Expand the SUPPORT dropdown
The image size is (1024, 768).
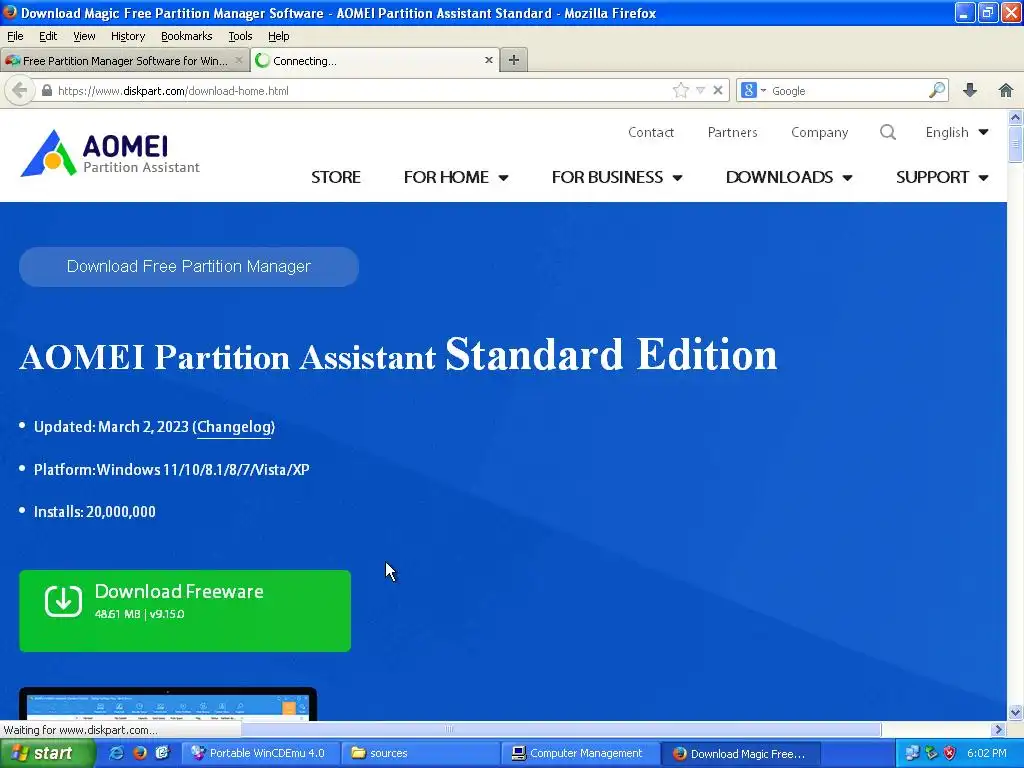coord(942,177)
